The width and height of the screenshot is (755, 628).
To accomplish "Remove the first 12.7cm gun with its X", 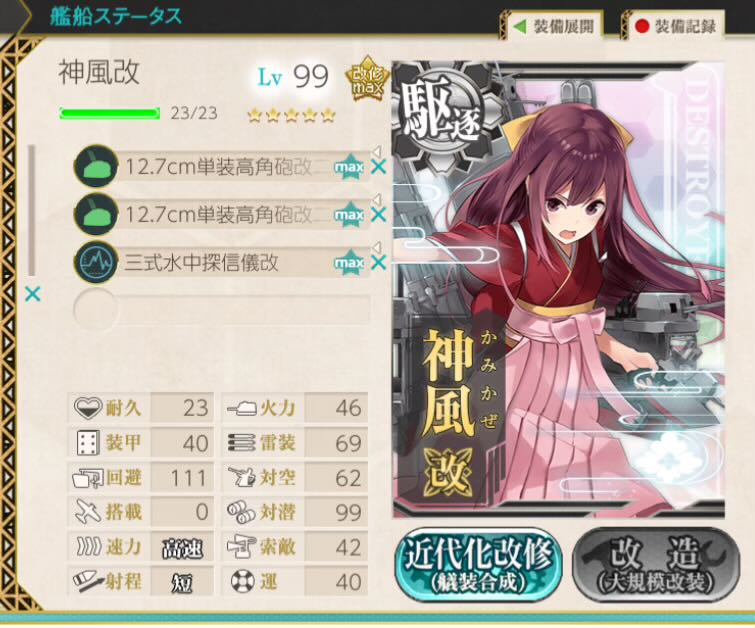I will [x=378, y=167].
